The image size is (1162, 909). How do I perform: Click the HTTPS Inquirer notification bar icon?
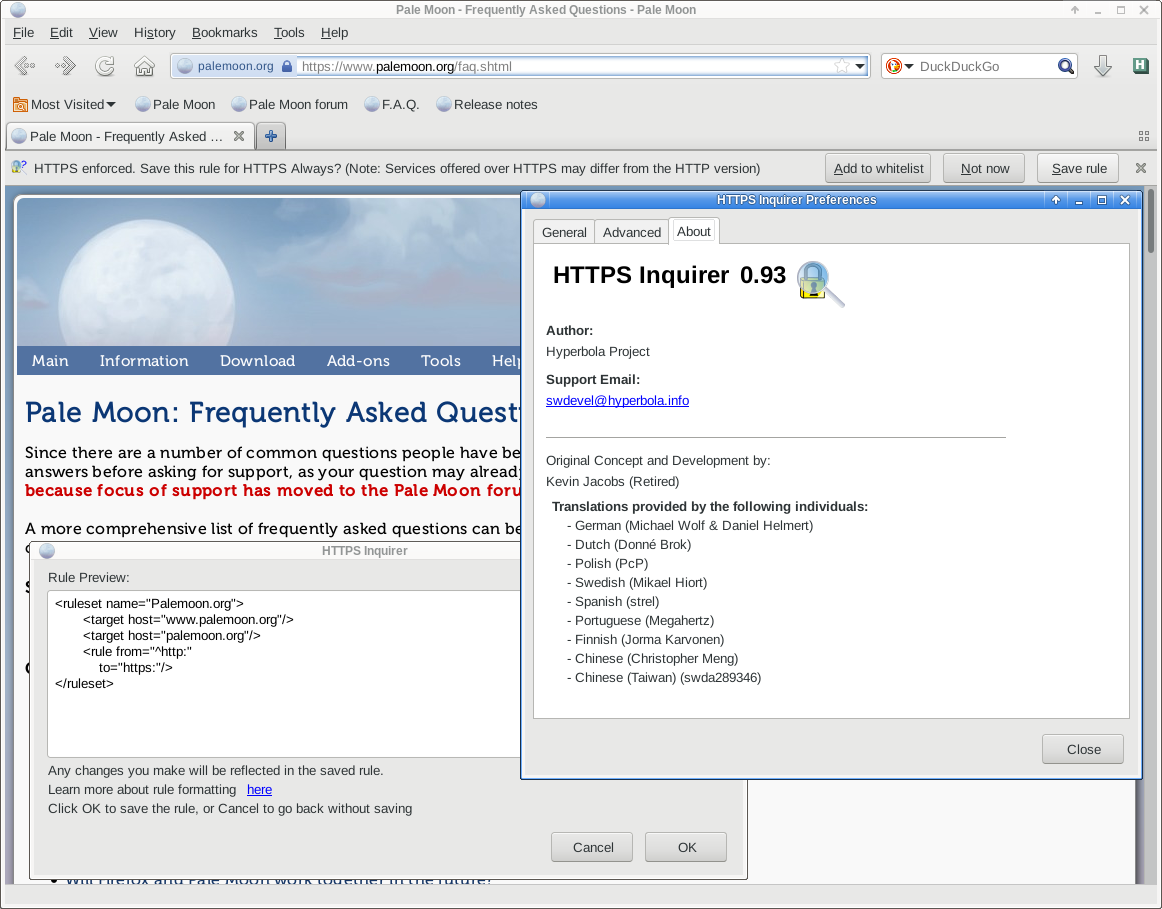(x=19, y=168)
